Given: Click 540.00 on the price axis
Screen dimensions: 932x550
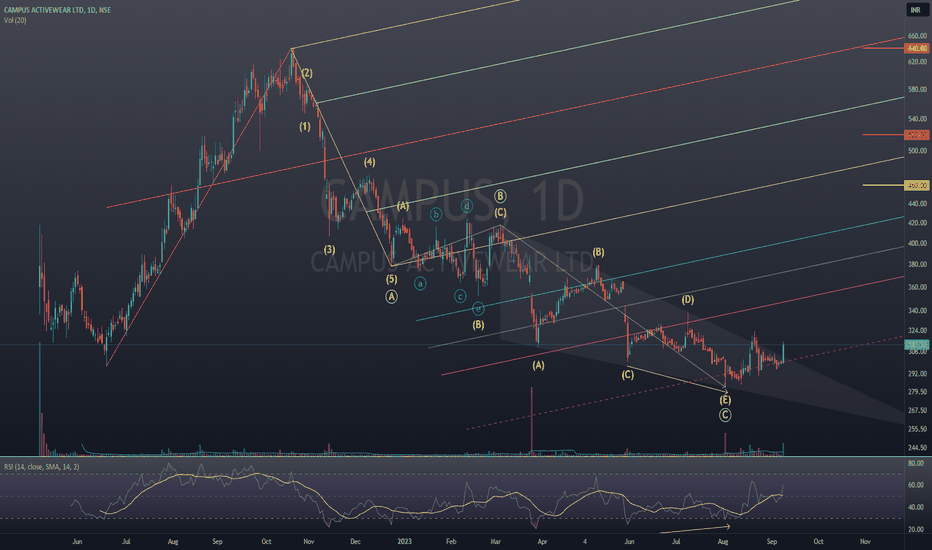Looking at the screenshot, I should coord(917,119).
